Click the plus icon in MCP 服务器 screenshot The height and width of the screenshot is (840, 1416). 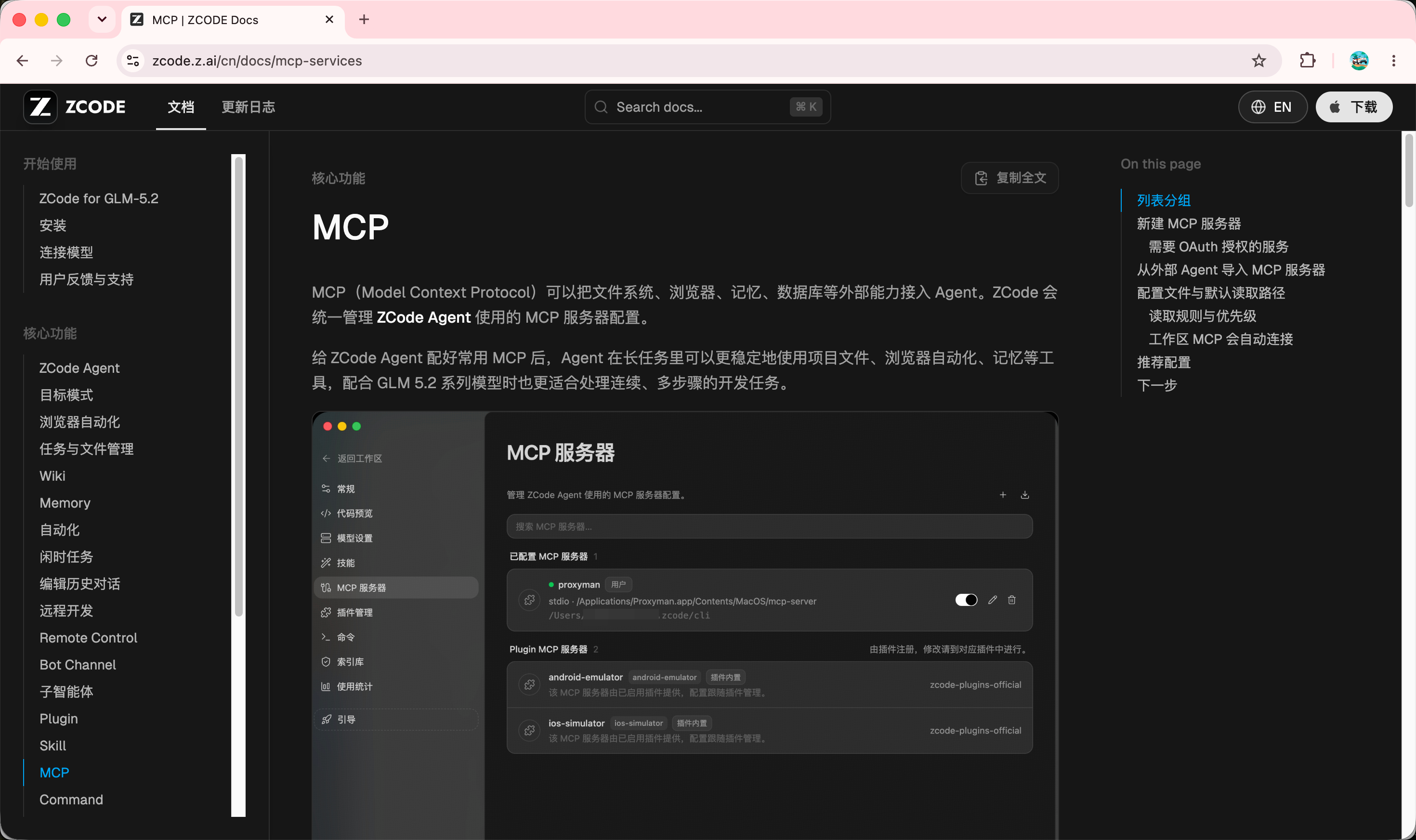click(1003, 495)
